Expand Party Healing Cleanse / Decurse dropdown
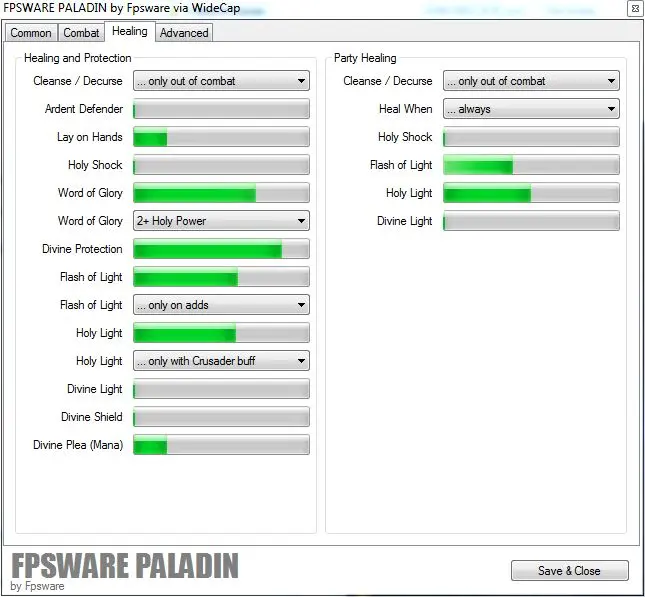Image resolution: width=645 pixels, height=597 pixels. (531, 81)
